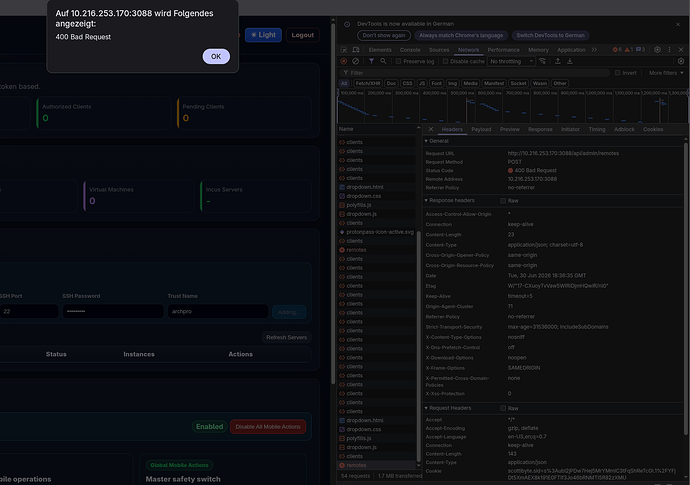Click the request list vertical scrollbar
Image resolution: width=690 pixels, height=485 pixels.
coord(418,348)
